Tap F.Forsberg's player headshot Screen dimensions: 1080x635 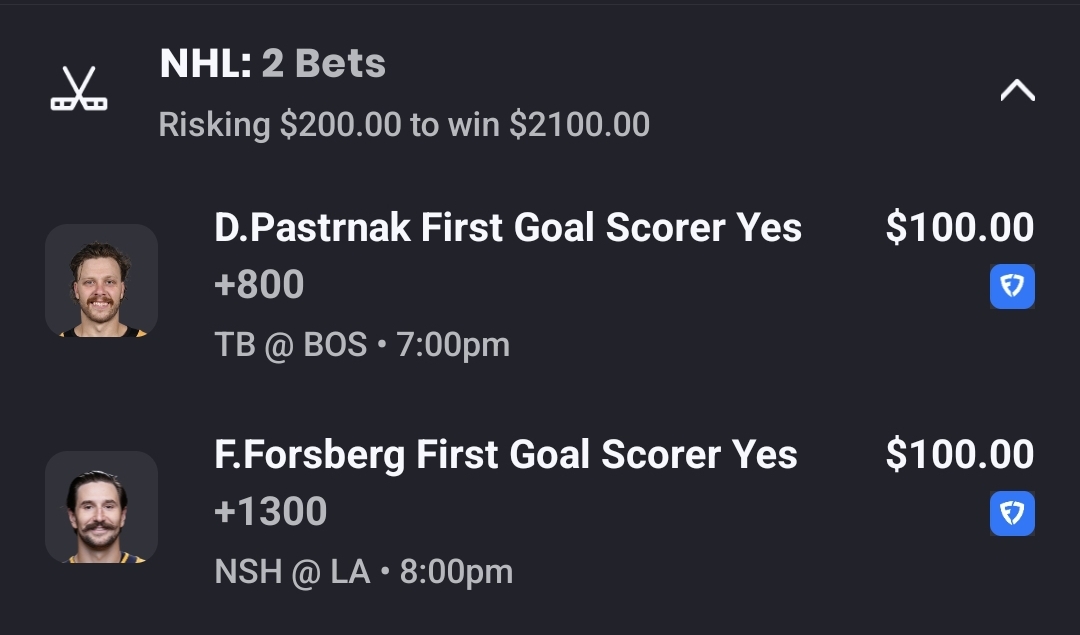click(101, 507)
